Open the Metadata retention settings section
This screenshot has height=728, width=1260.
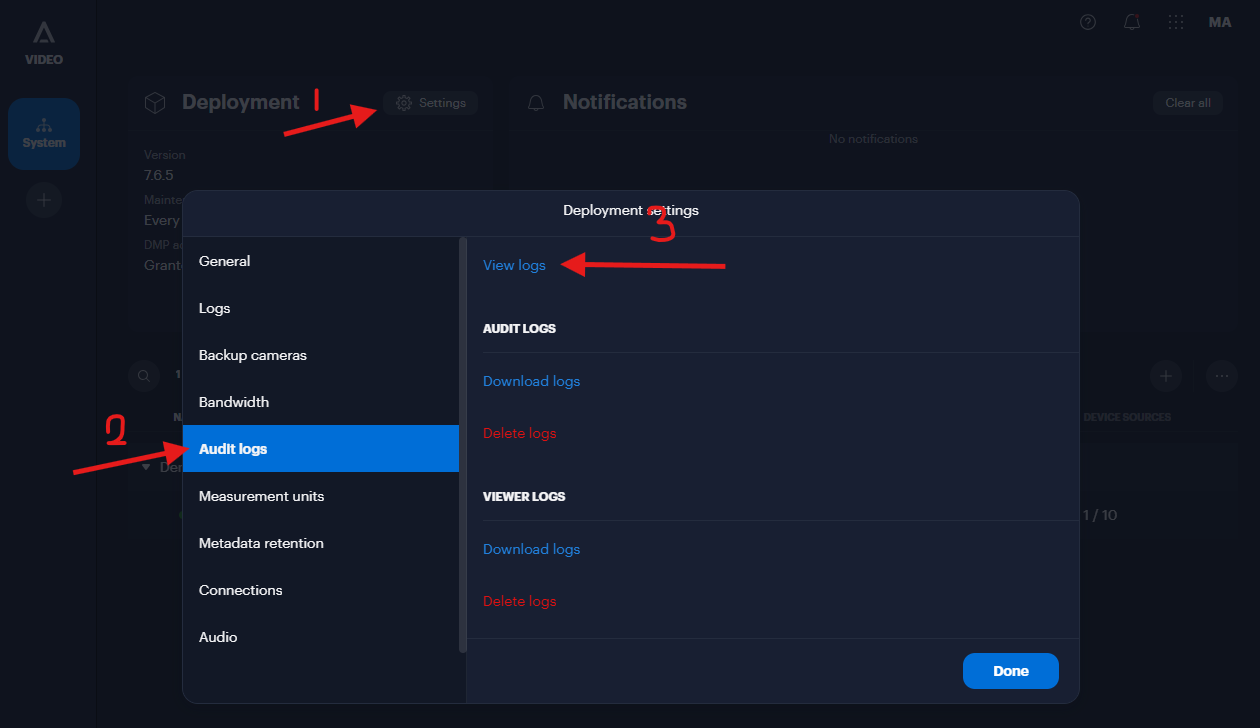(261, 543)
